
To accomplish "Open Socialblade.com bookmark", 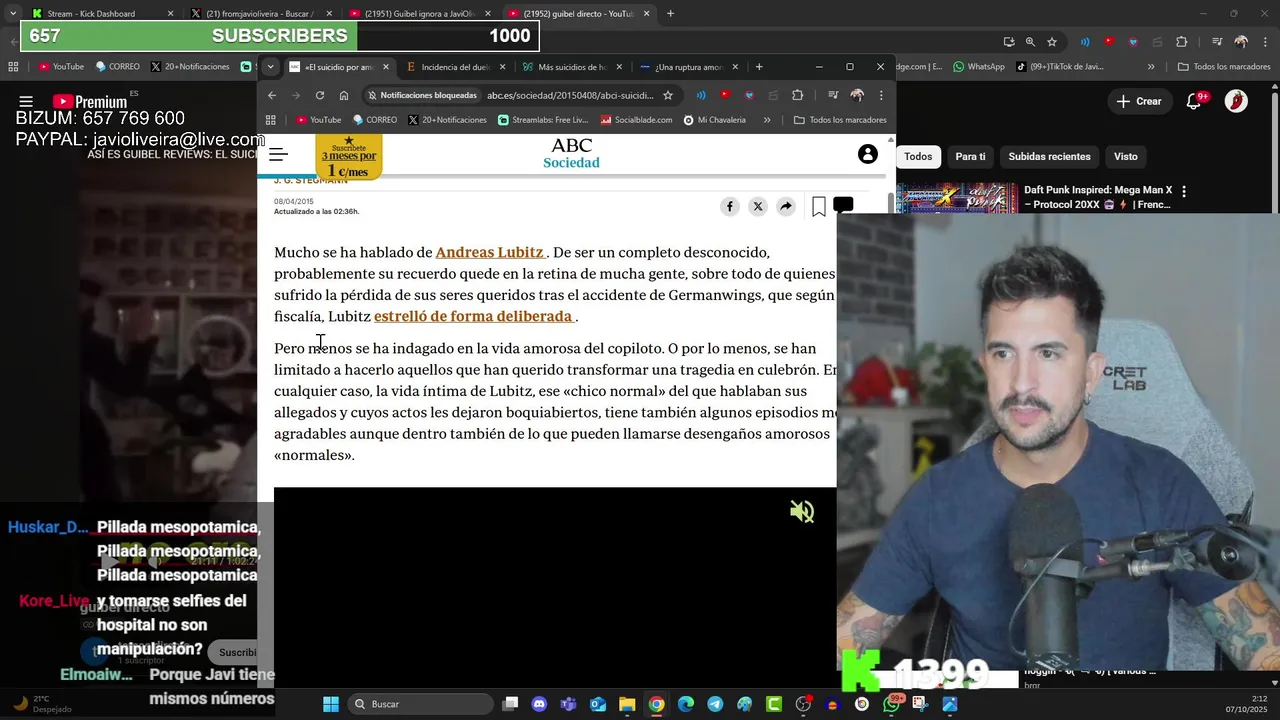I will (636, 120).
